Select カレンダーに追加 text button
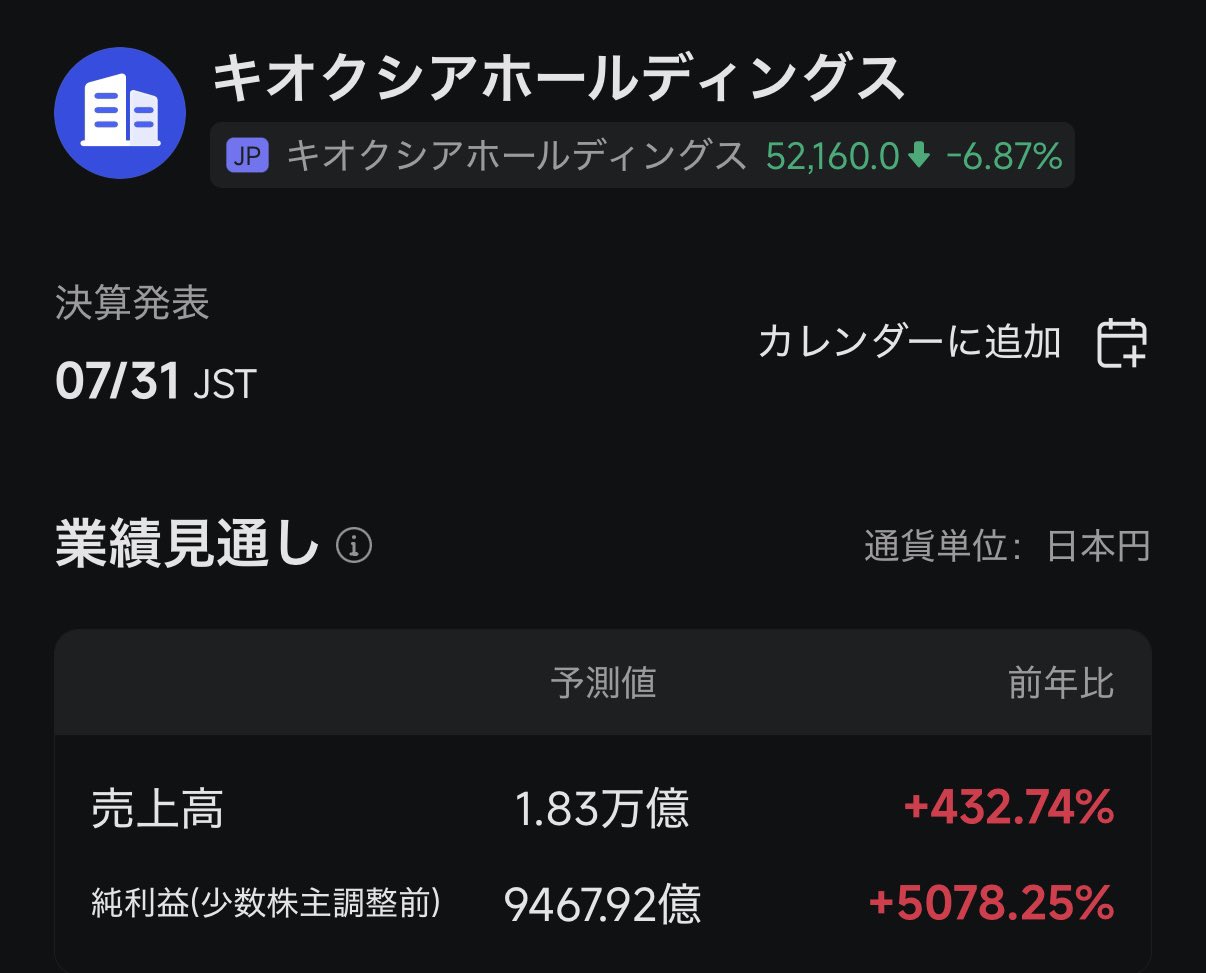1206x973 pixels. click(909, 342)
